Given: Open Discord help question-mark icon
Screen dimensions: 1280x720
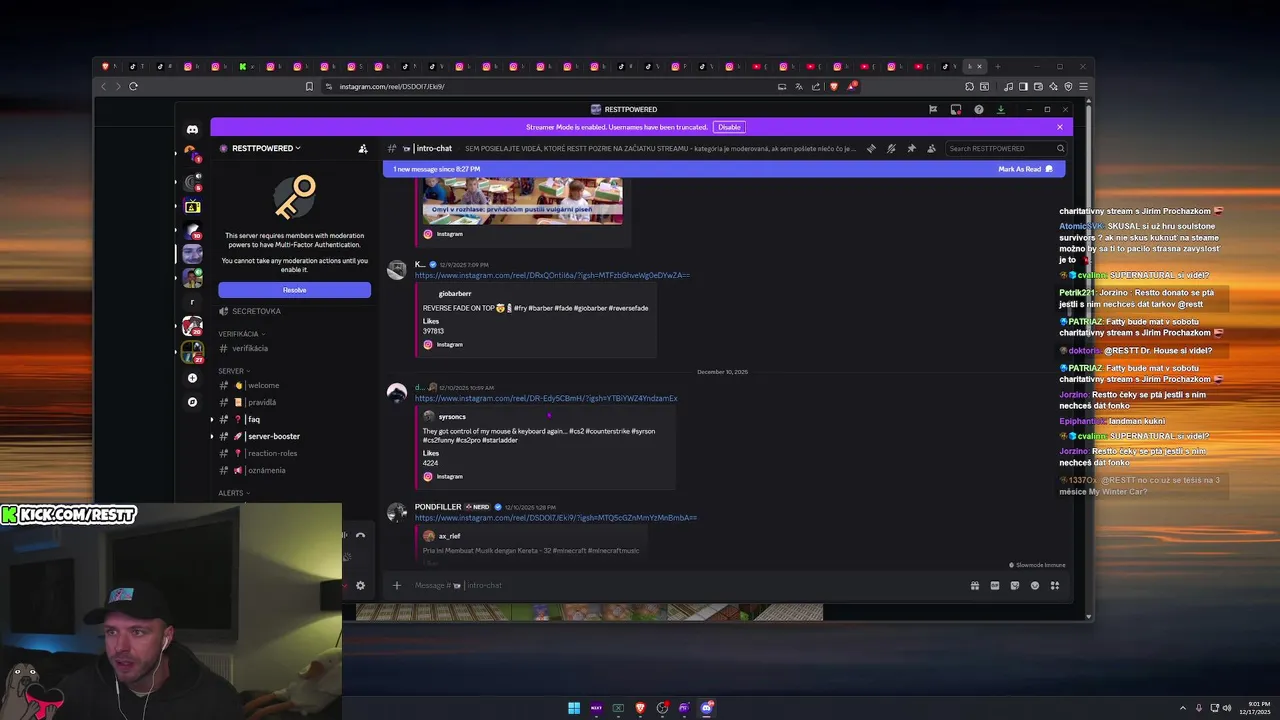Looking at the screenshot, I should [979, 109].
